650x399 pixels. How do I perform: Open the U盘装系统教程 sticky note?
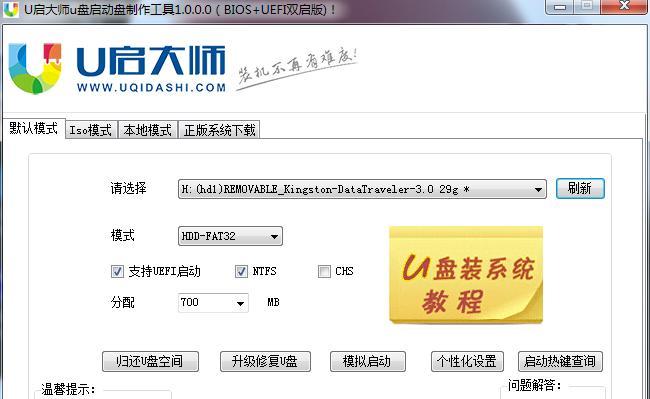pos(466,275)
